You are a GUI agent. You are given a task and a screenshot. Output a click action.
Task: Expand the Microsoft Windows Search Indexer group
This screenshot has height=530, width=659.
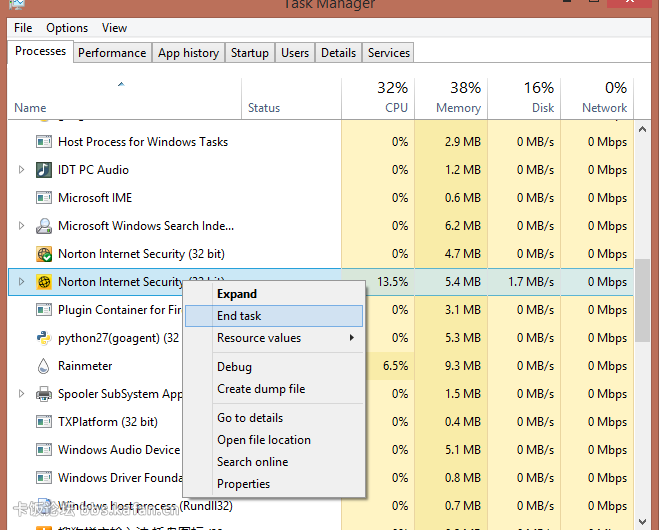21,226
